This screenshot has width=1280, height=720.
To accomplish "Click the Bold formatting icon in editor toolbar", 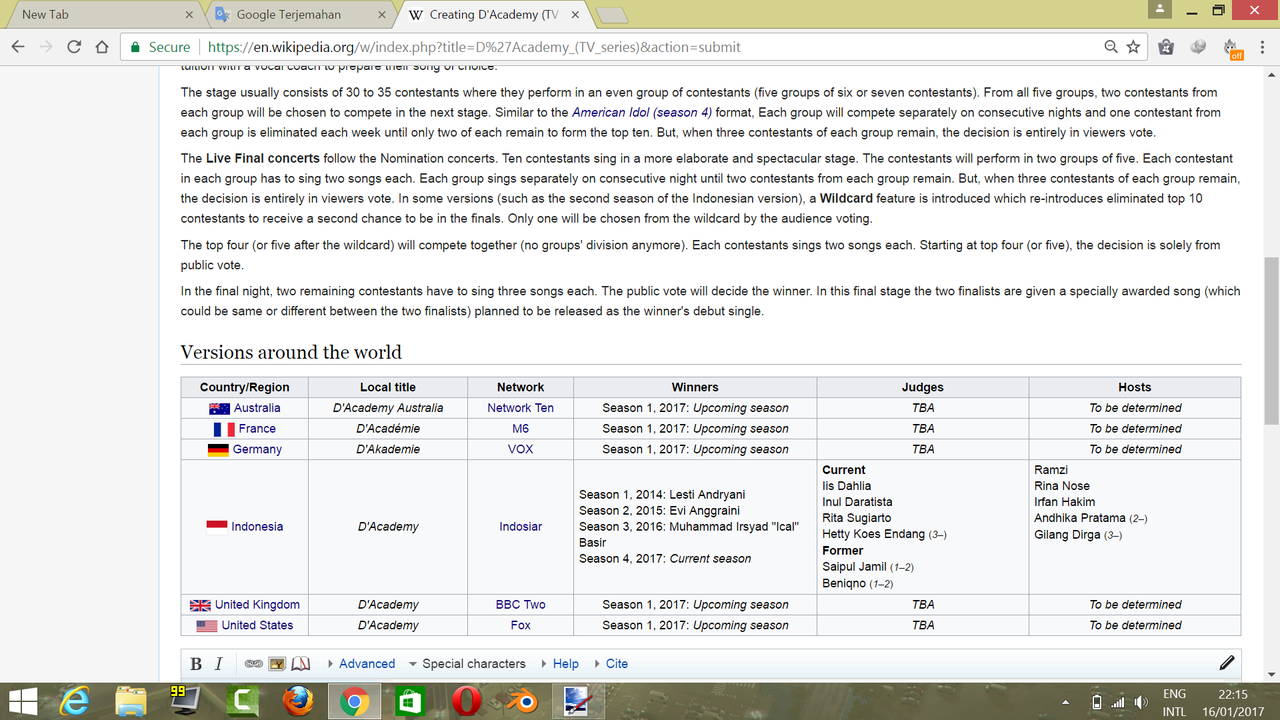I will (x=196, y=664).
